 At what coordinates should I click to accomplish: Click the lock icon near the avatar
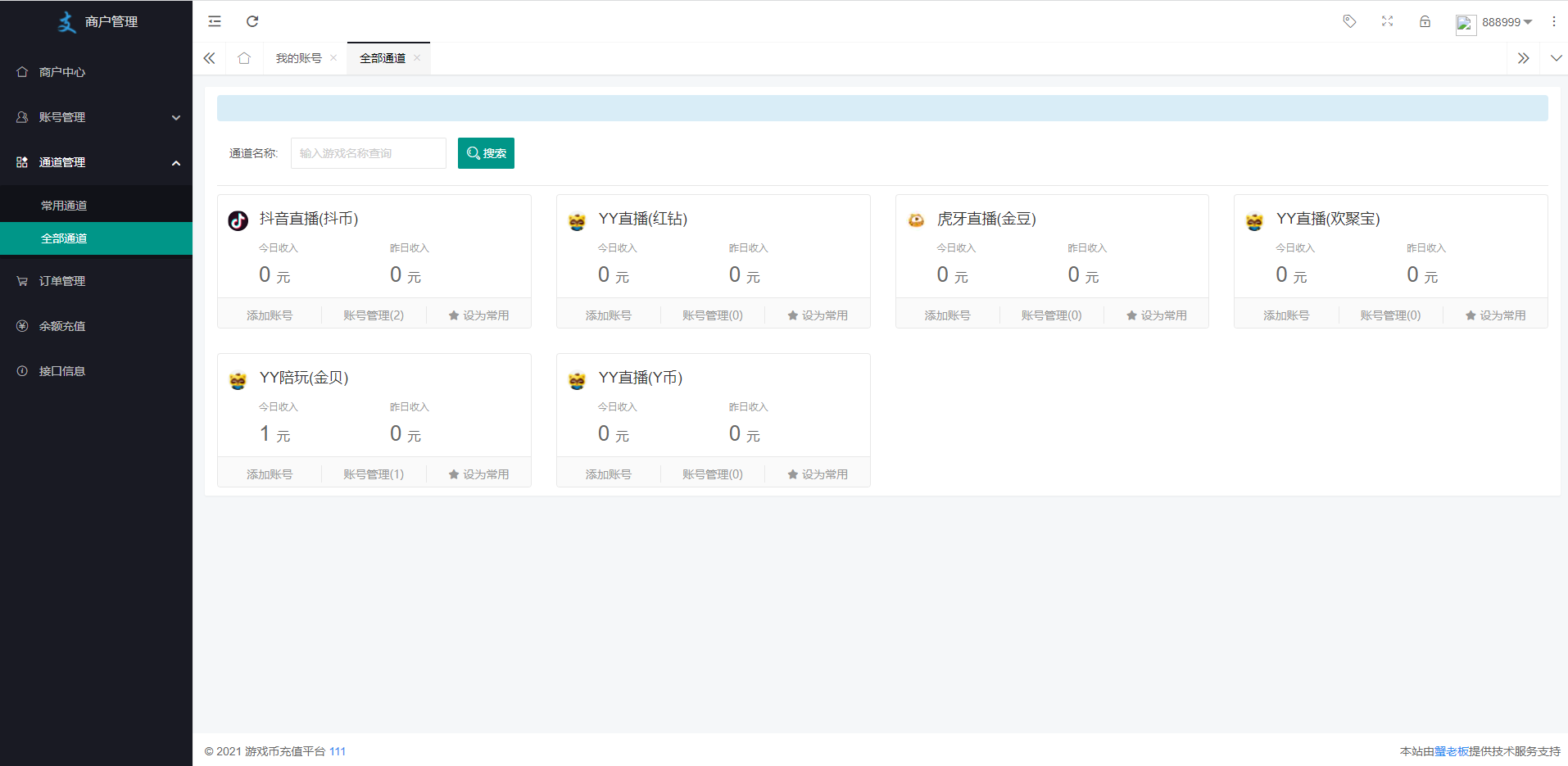click(1425, 20)
